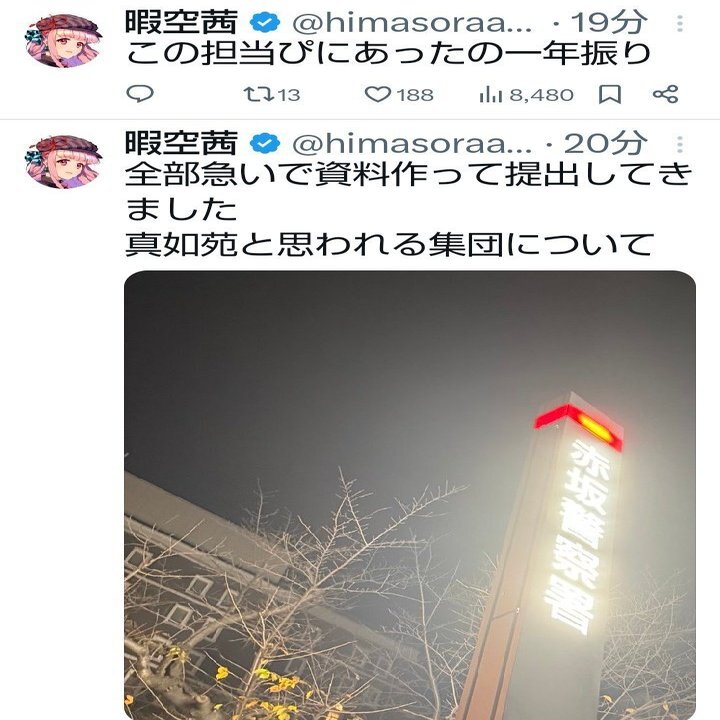Click @himasoraa handle in first tweet

412,23
